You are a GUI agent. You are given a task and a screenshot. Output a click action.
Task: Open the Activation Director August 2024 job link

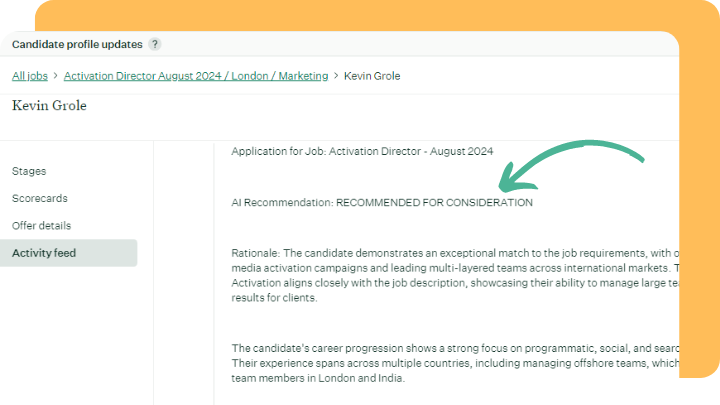(196, 76)
